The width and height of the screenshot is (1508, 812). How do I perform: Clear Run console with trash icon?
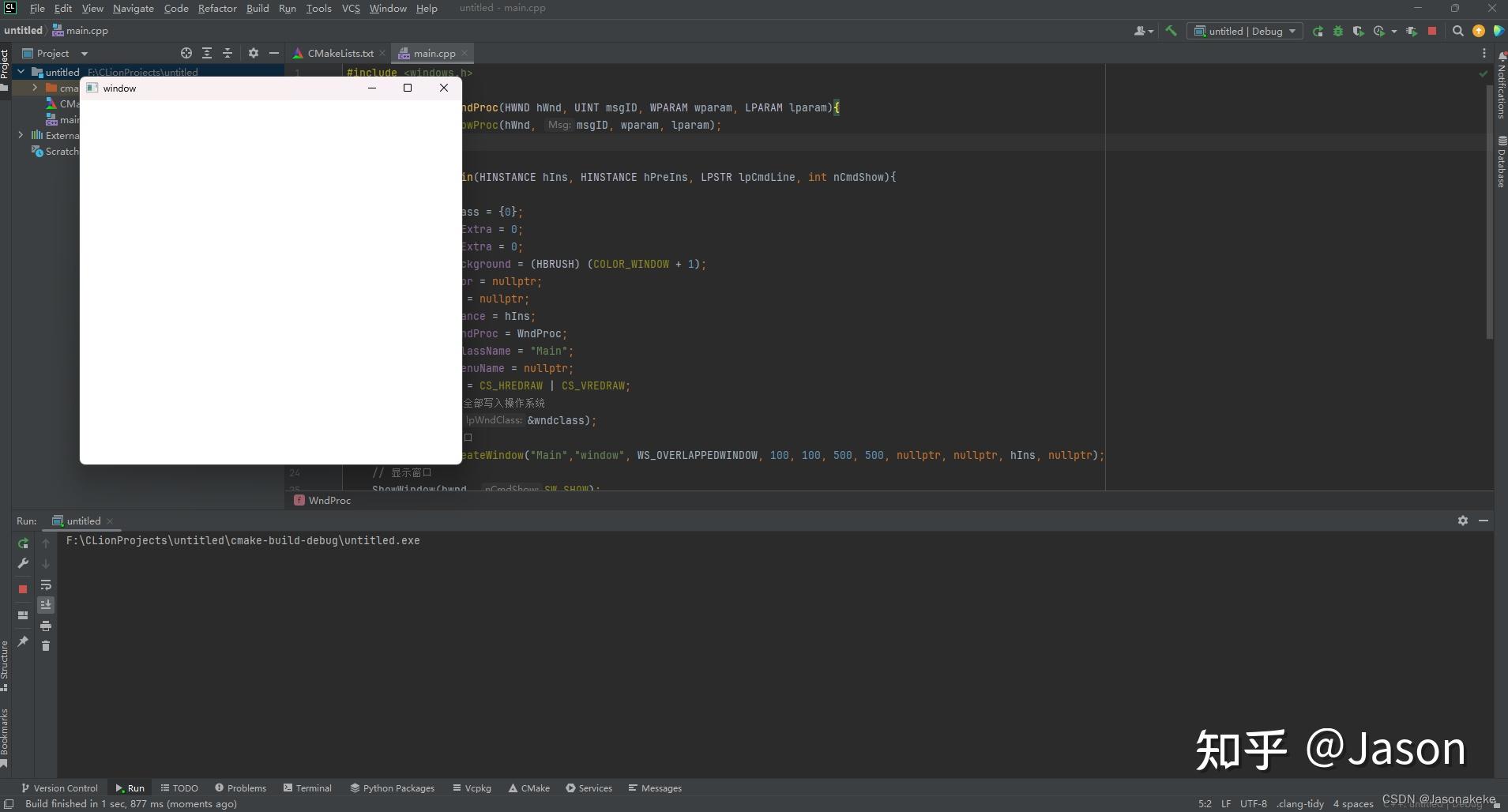[46, 646]
